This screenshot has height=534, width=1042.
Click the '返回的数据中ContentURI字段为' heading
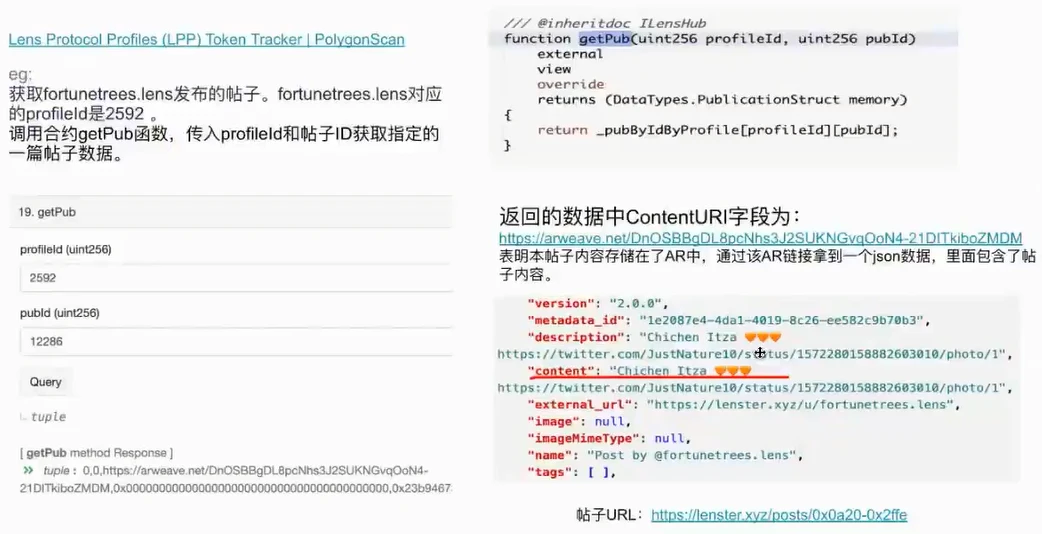click(650, 217)
